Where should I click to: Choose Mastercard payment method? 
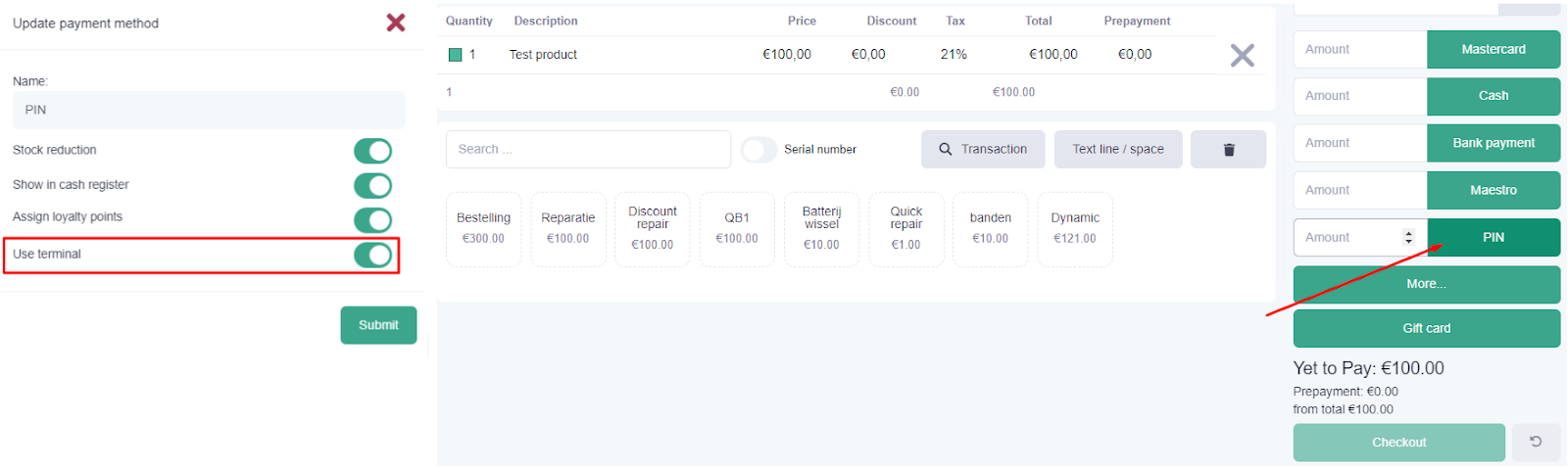1493,49
